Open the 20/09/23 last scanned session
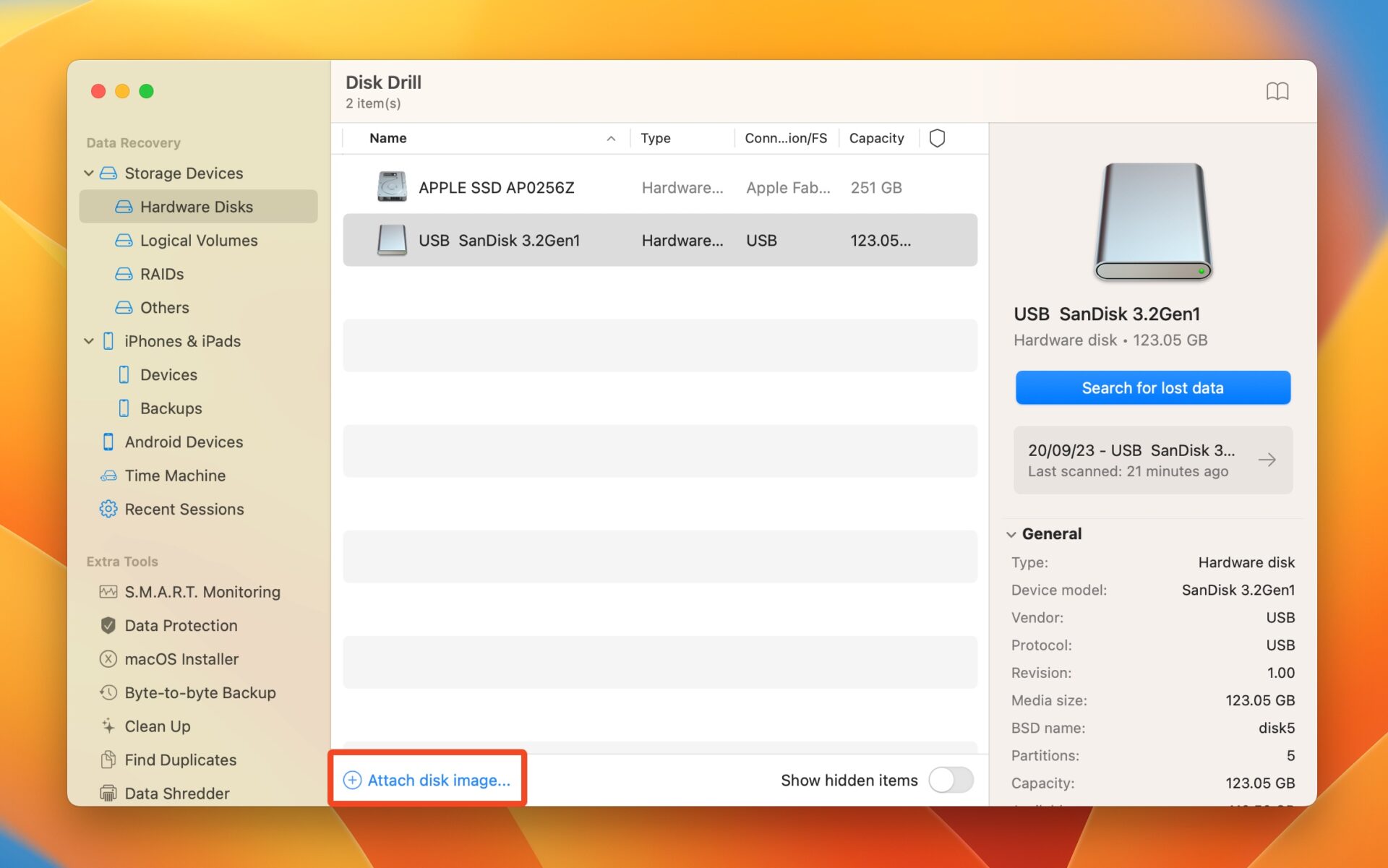 [x=1152, y=460]
